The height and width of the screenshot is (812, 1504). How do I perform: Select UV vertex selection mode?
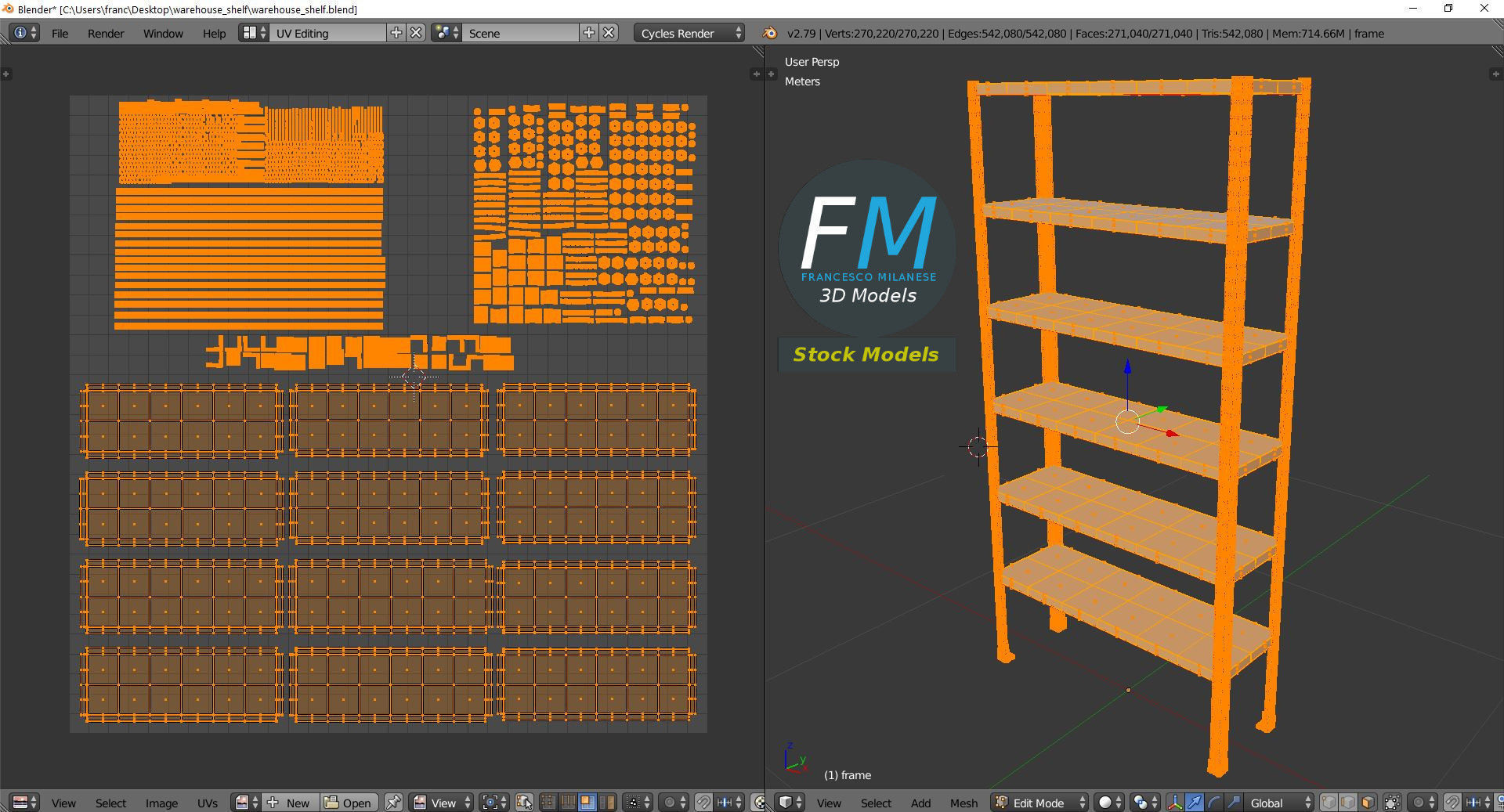[x=548, y=803]
